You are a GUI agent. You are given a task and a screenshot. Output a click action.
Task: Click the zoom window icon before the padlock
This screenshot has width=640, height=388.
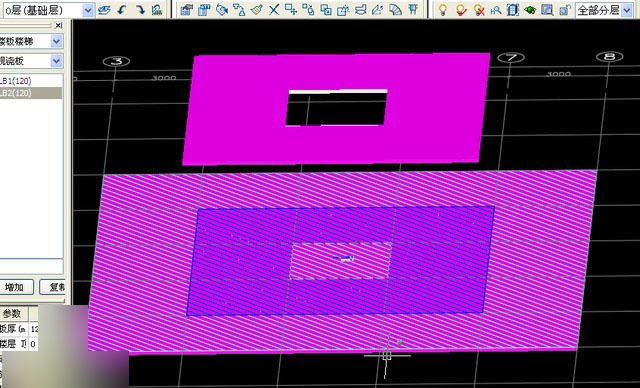click(x=547, y=9)
